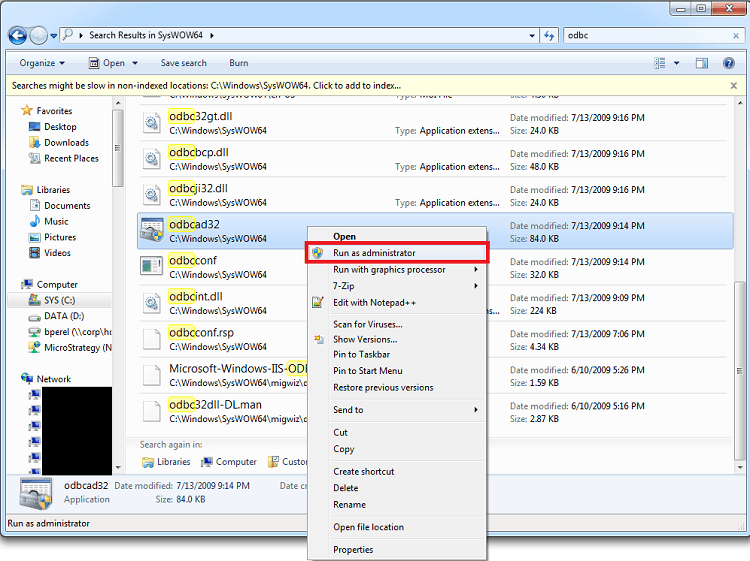Click the Open toolbar button

106,63
